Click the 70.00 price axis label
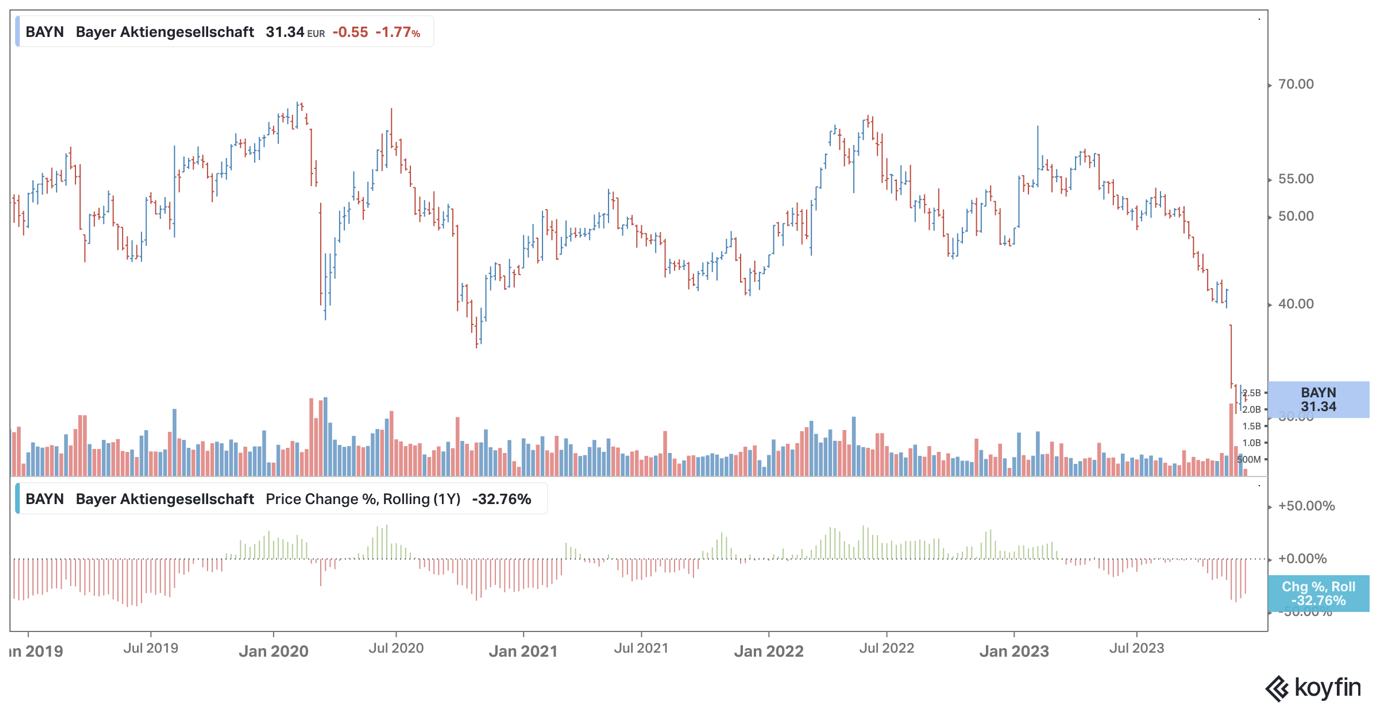 [x=1296, y=85]
